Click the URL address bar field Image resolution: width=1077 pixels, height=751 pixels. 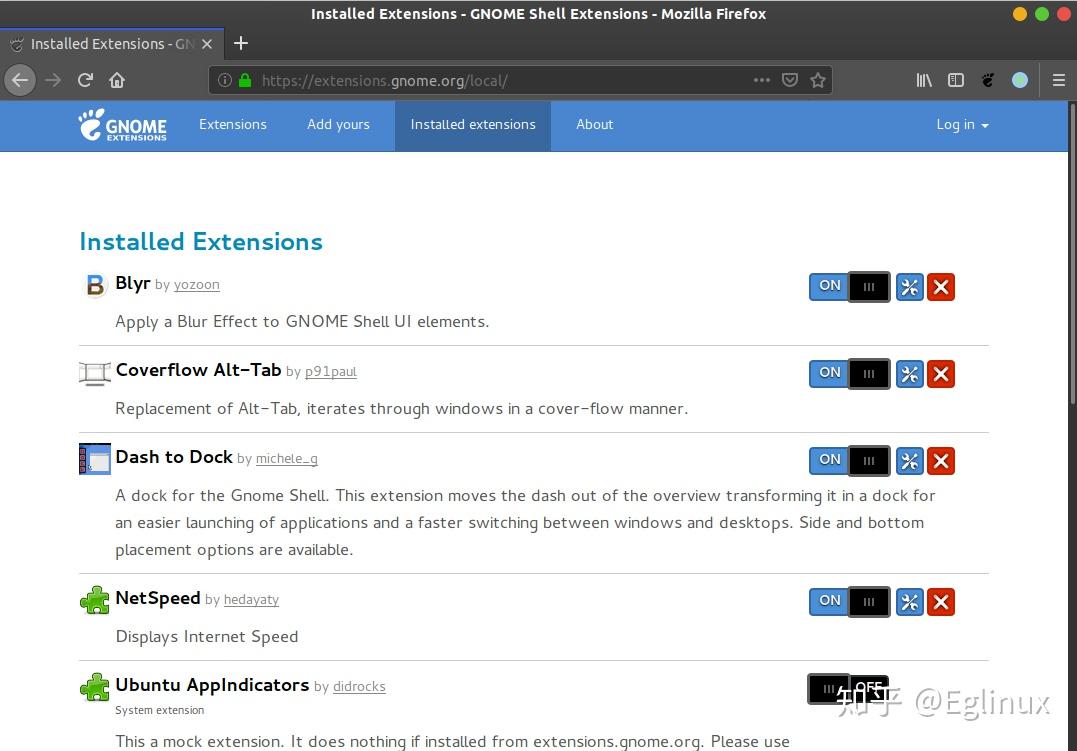[x=500, y=80]
